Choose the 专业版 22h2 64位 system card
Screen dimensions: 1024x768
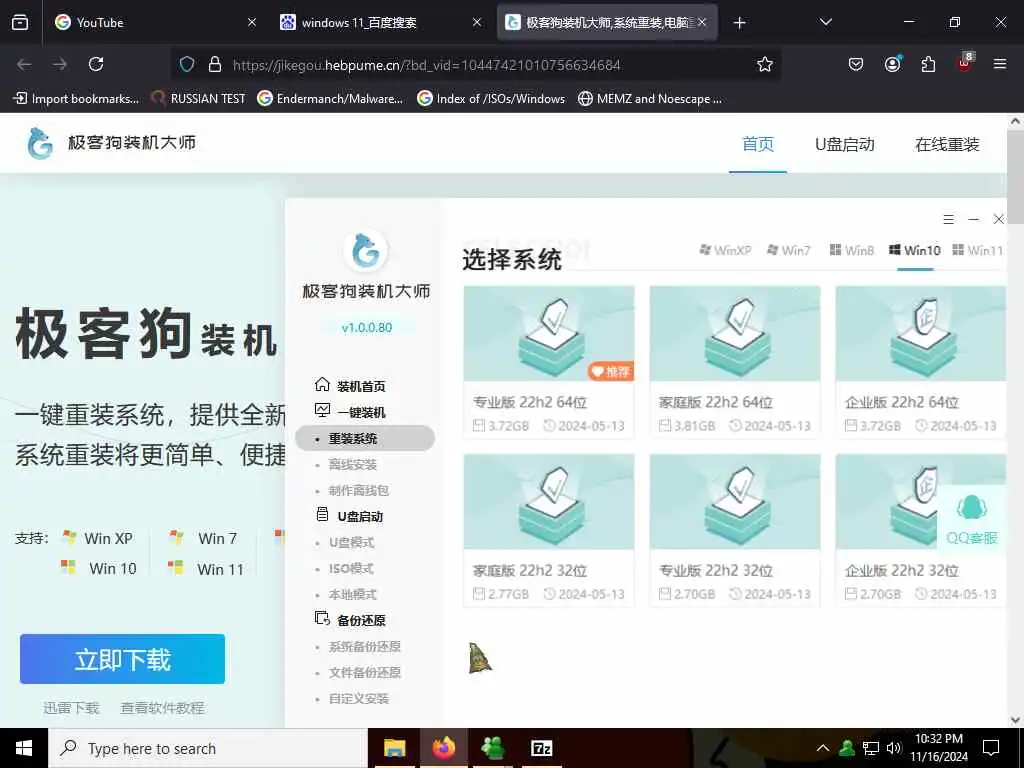(x=549, y=362)
